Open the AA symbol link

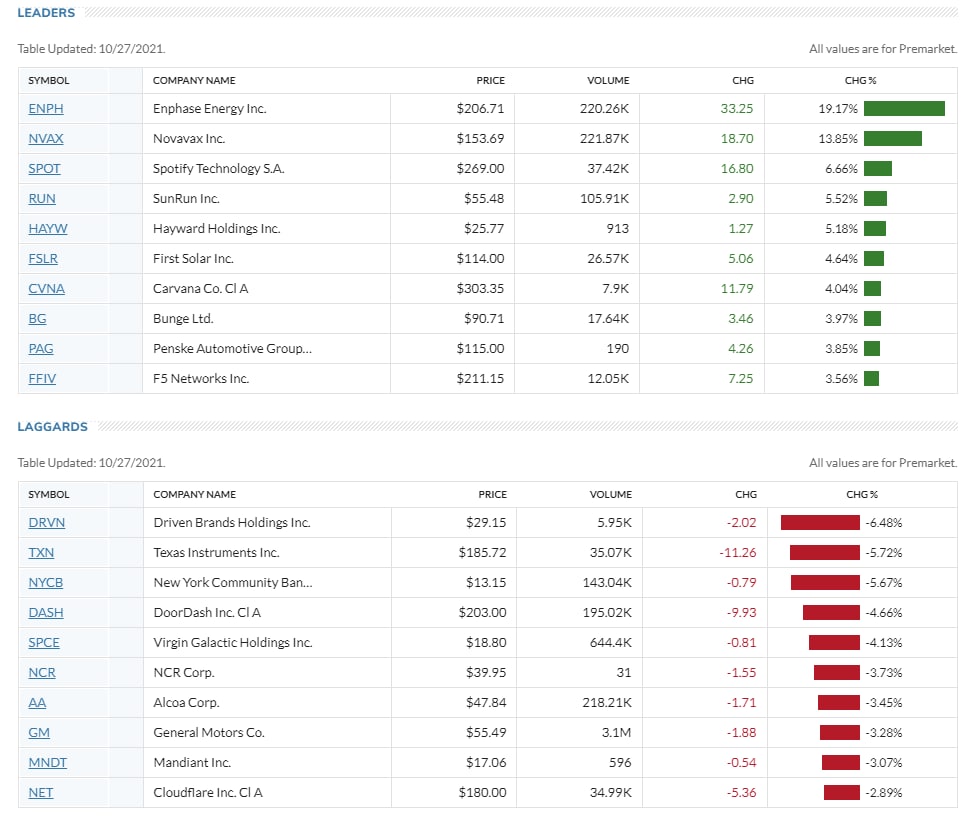pyautogui.click(x=37, y=702)
